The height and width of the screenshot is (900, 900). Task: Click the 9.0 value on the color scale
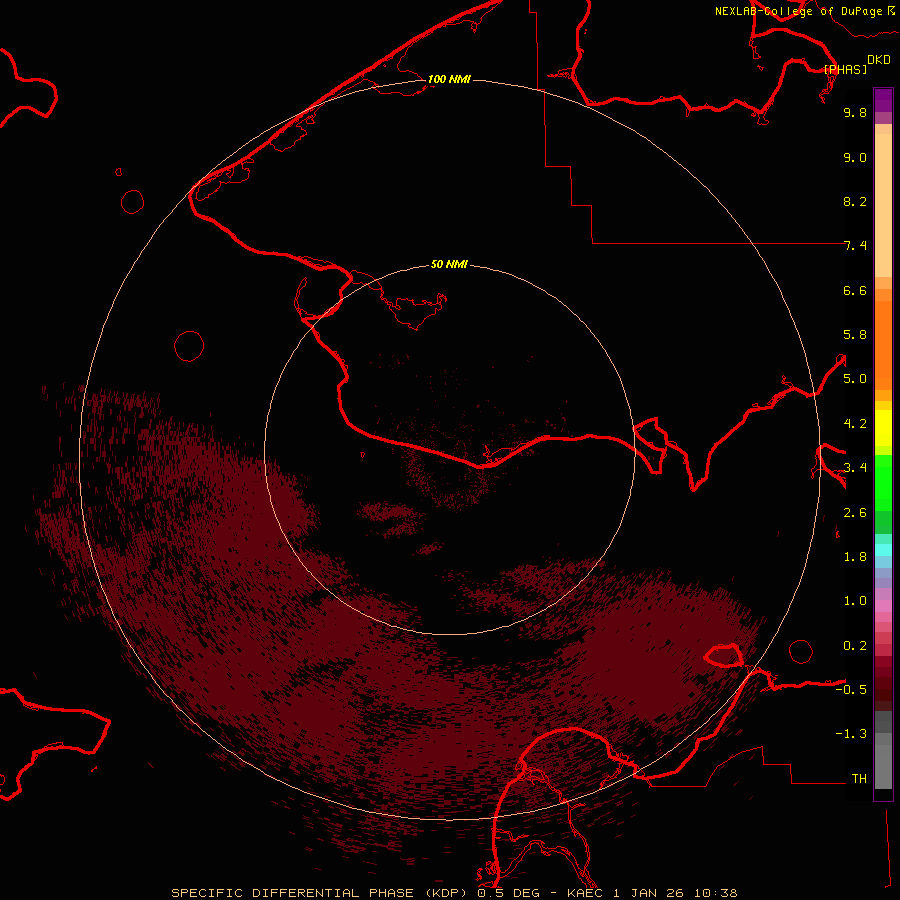click(855, 157)
